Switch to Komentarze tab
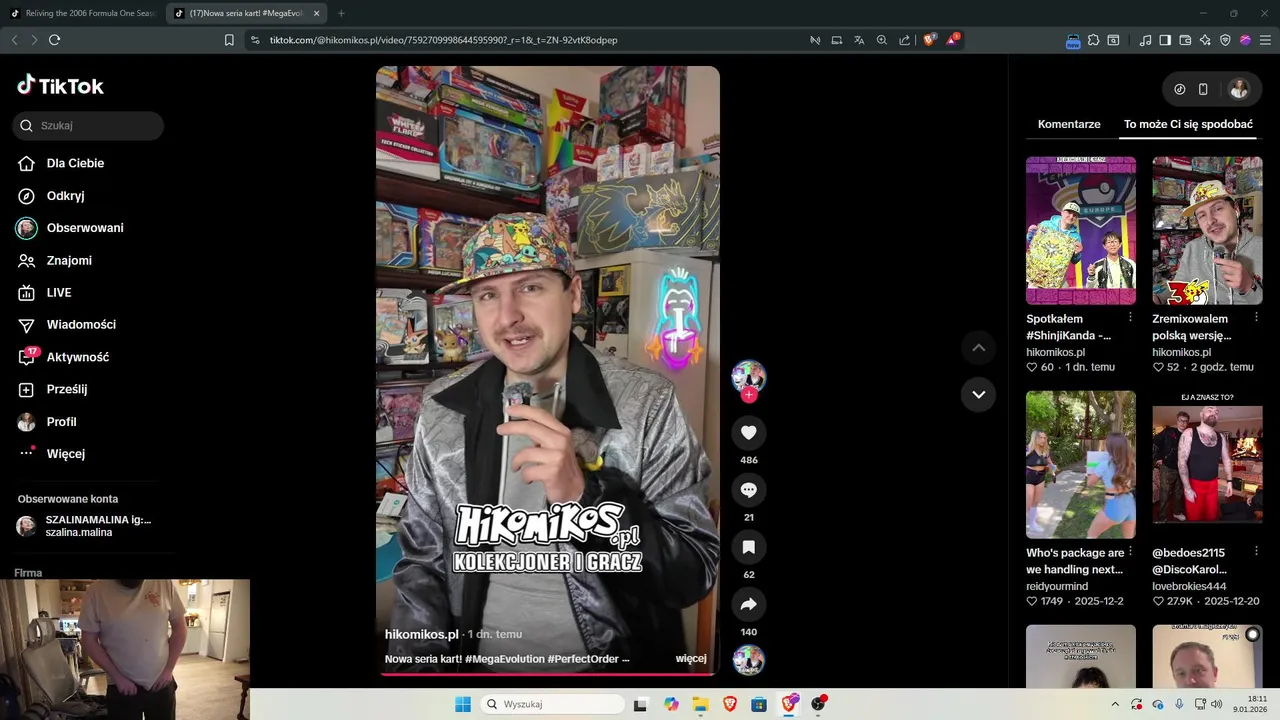This screenshot has height=720, width=1280. (1069, 125)
